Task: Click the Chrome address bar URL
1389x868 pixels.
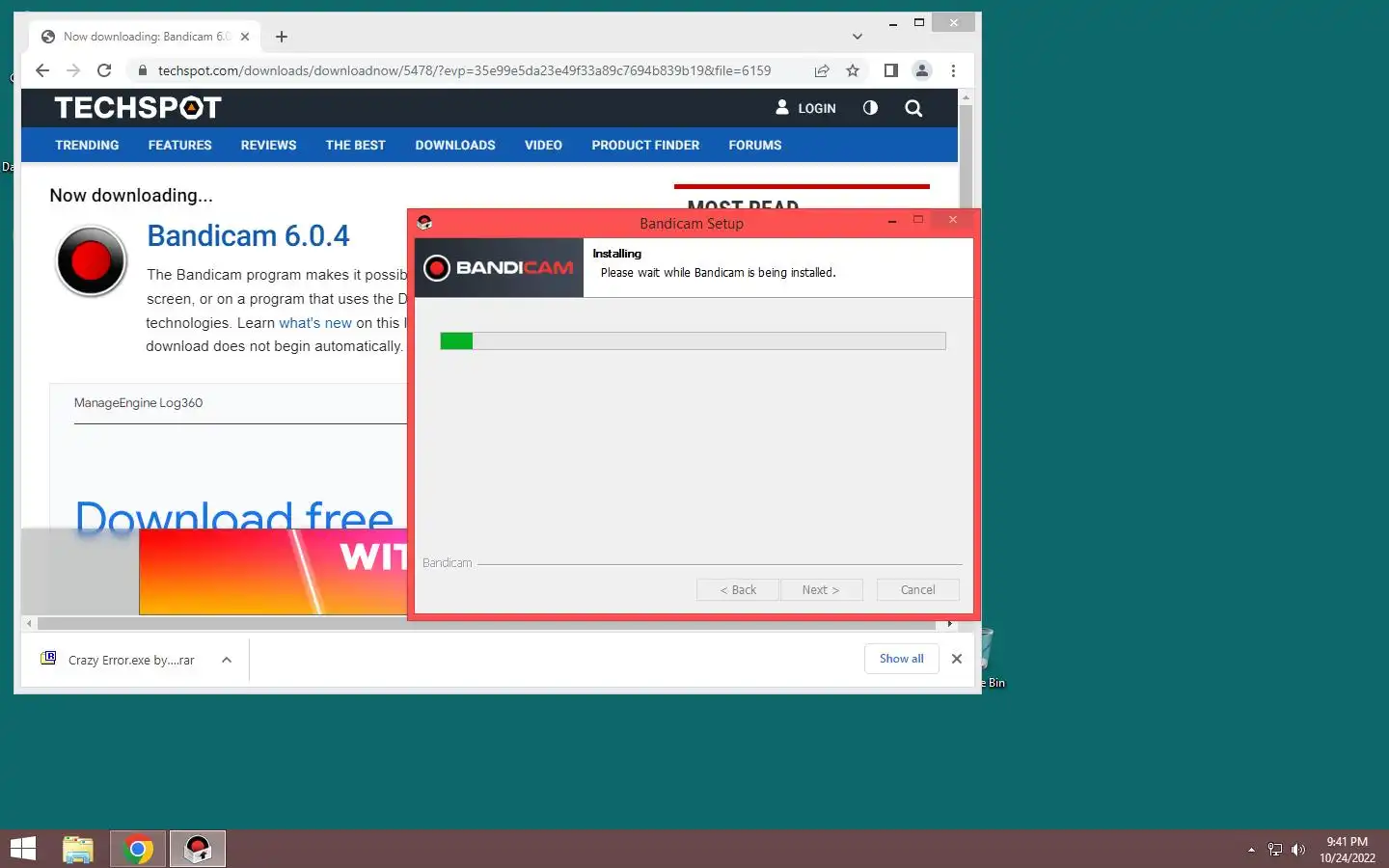Action: tap(464, 70)
